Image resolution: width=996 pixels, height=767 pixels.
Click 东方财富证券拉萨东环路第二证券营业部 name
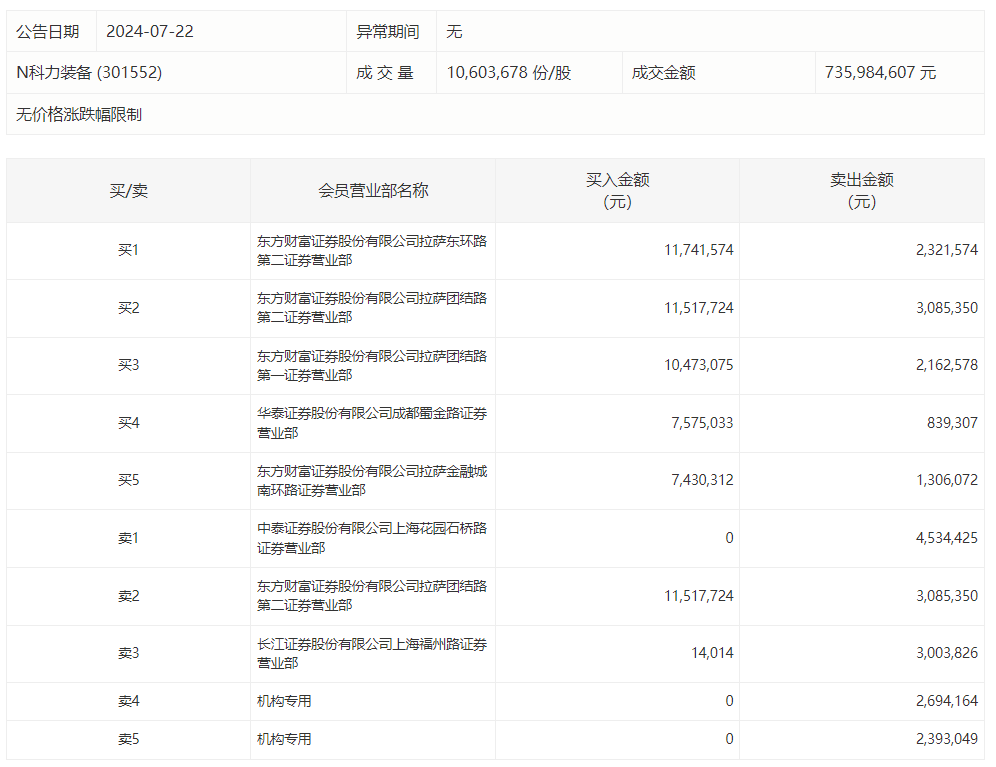[372, 250]
